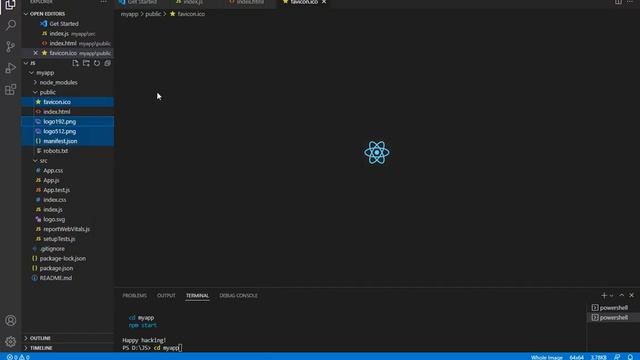Open index.js in Open Editors list
Image resolution: width=640 pixels, height=360 pixels.
point(59,33)
